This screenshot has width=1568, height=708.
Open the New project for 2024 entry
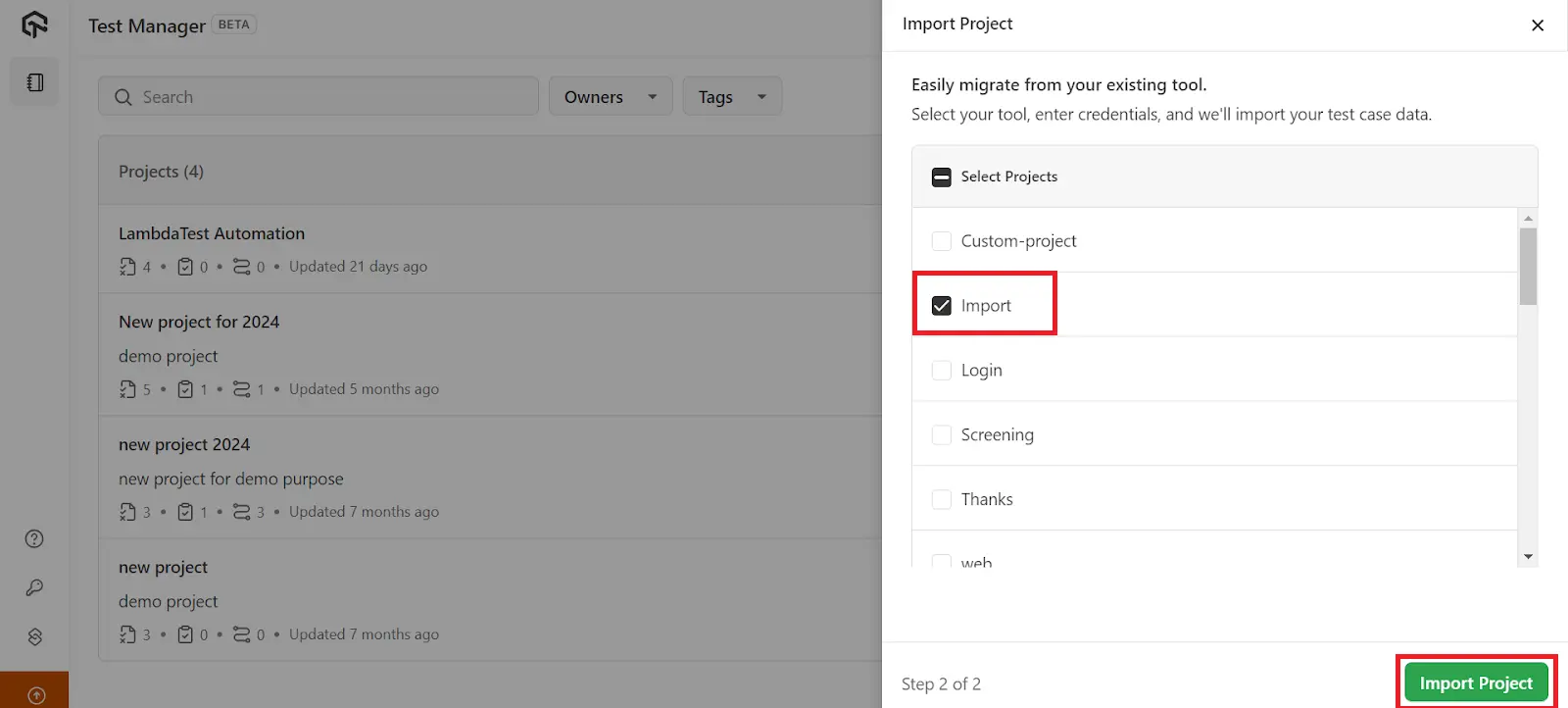[x=199, y=322]
